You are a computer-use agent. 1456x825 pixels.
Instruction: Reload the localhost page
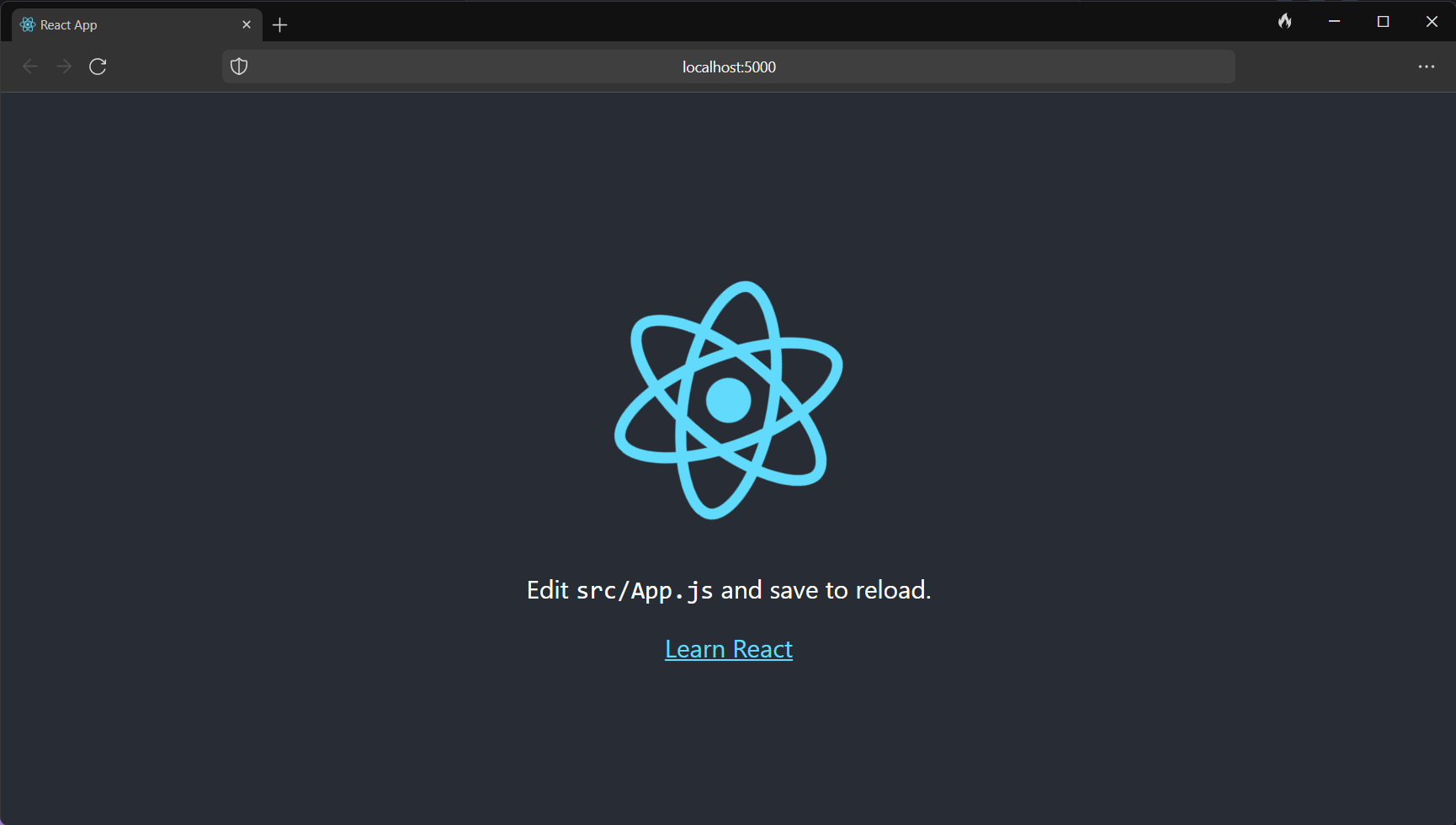coord(98,67)
